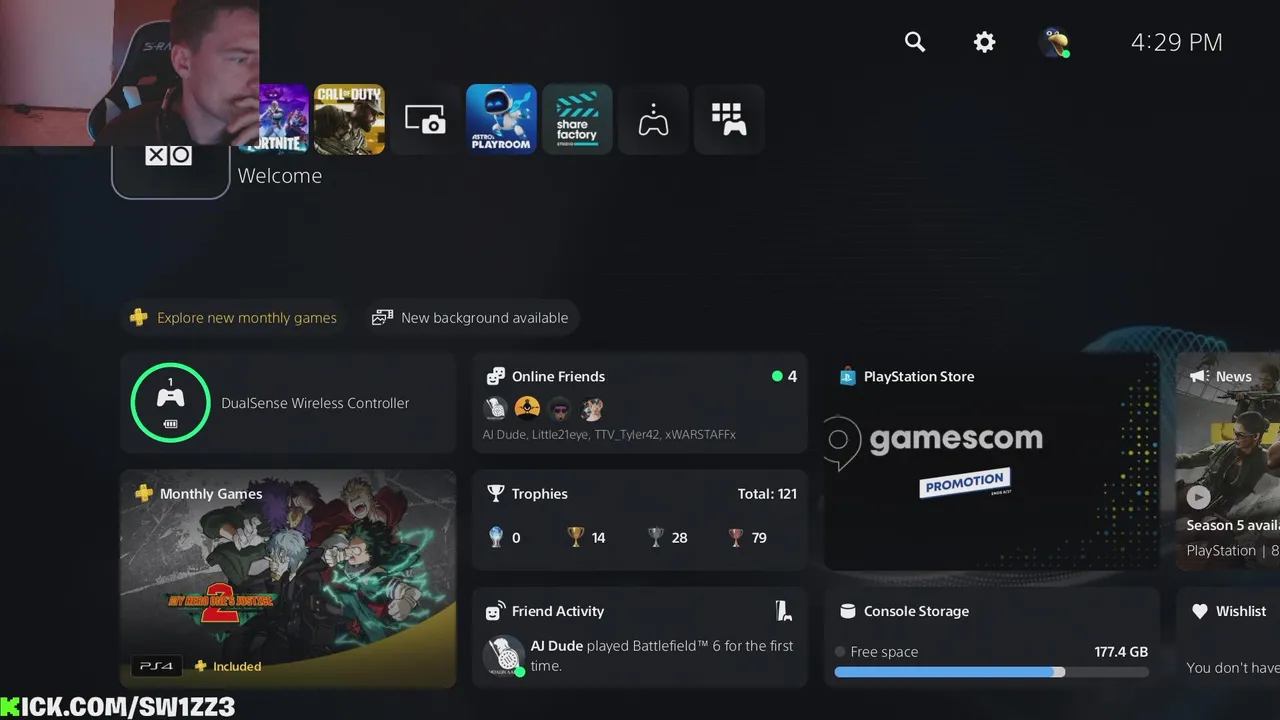This screenshot has height=720, width=1280.
Task: Click the online friends count 4
Action: [792, 377]
